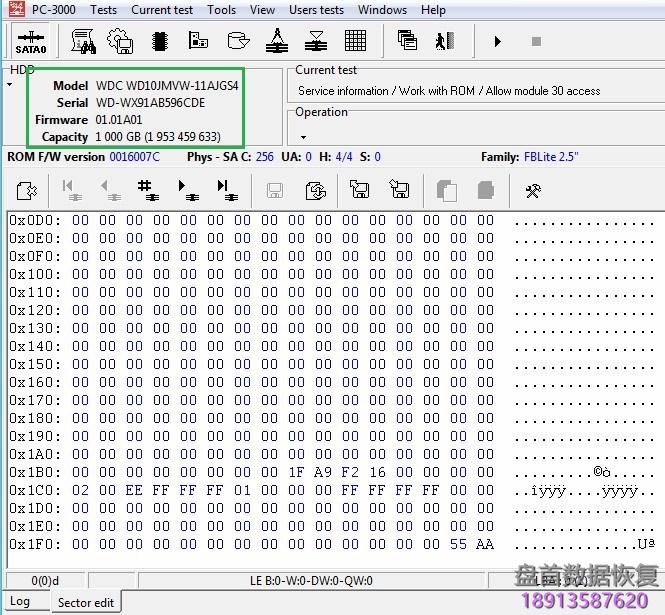Click the grid-pattern icon in top toolbar

(x=355, y=42)
